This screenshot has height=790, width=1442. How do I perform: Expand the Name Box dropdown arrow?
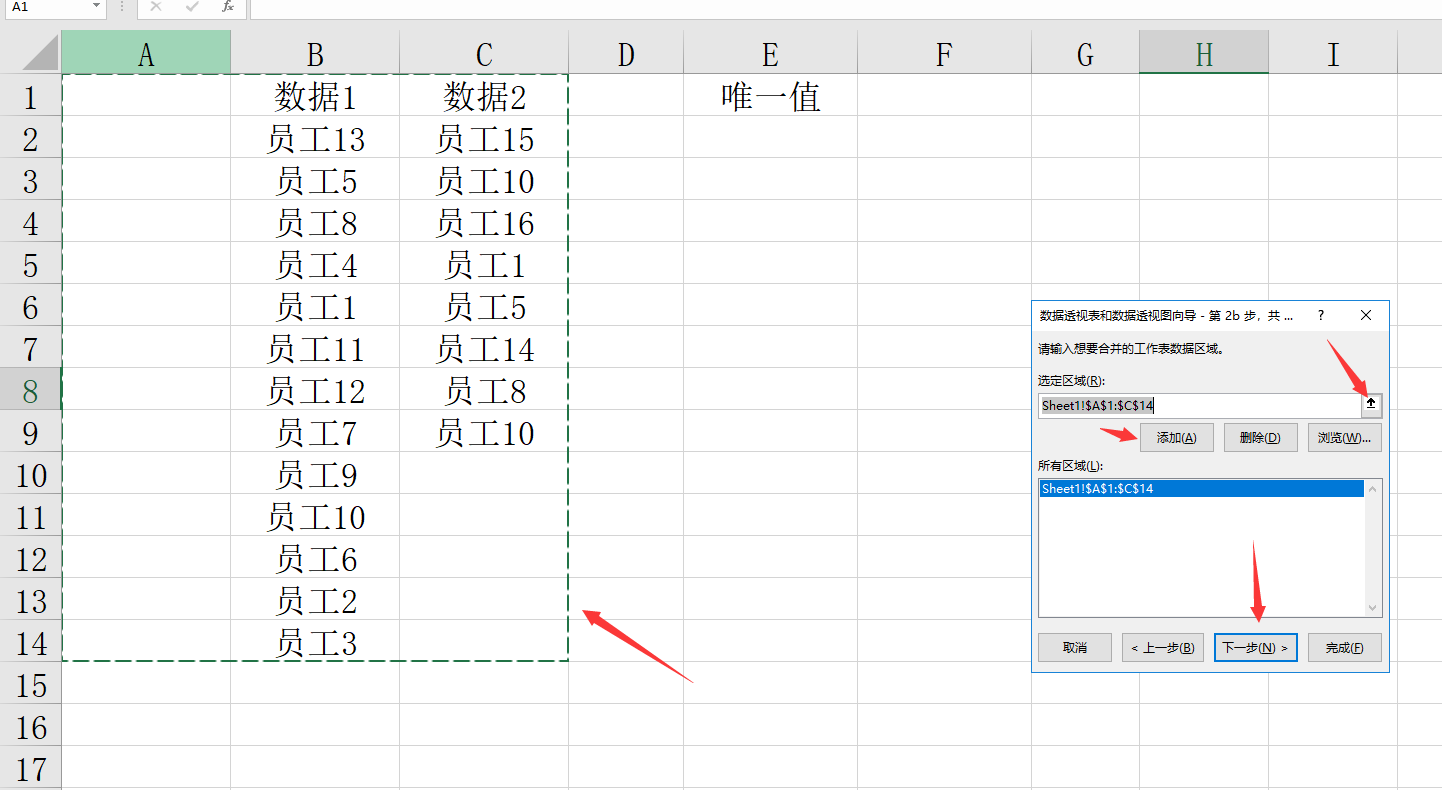pos(96,7)
